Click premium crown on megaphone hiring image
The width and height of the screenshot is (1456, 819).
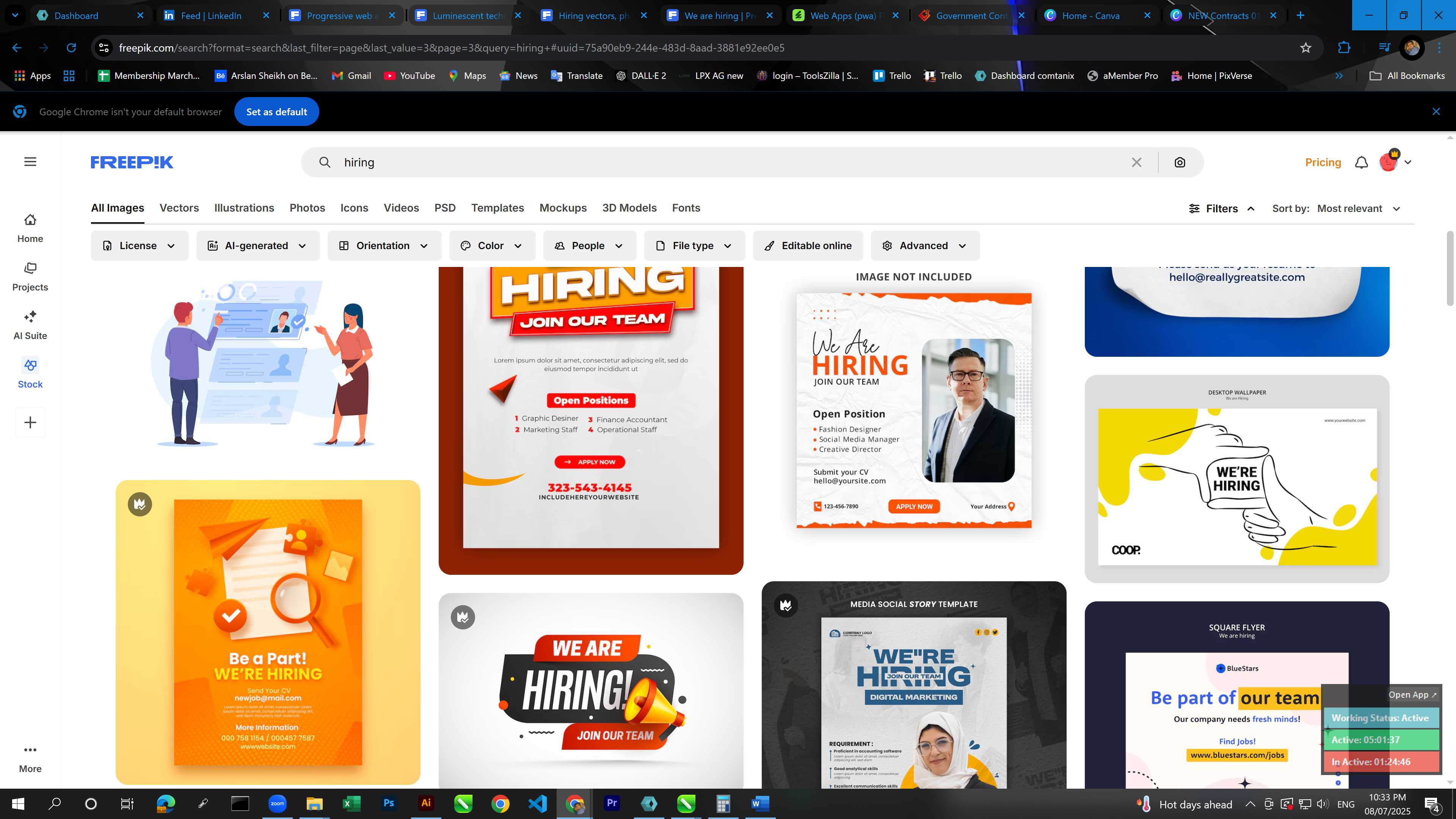point(463,617)
